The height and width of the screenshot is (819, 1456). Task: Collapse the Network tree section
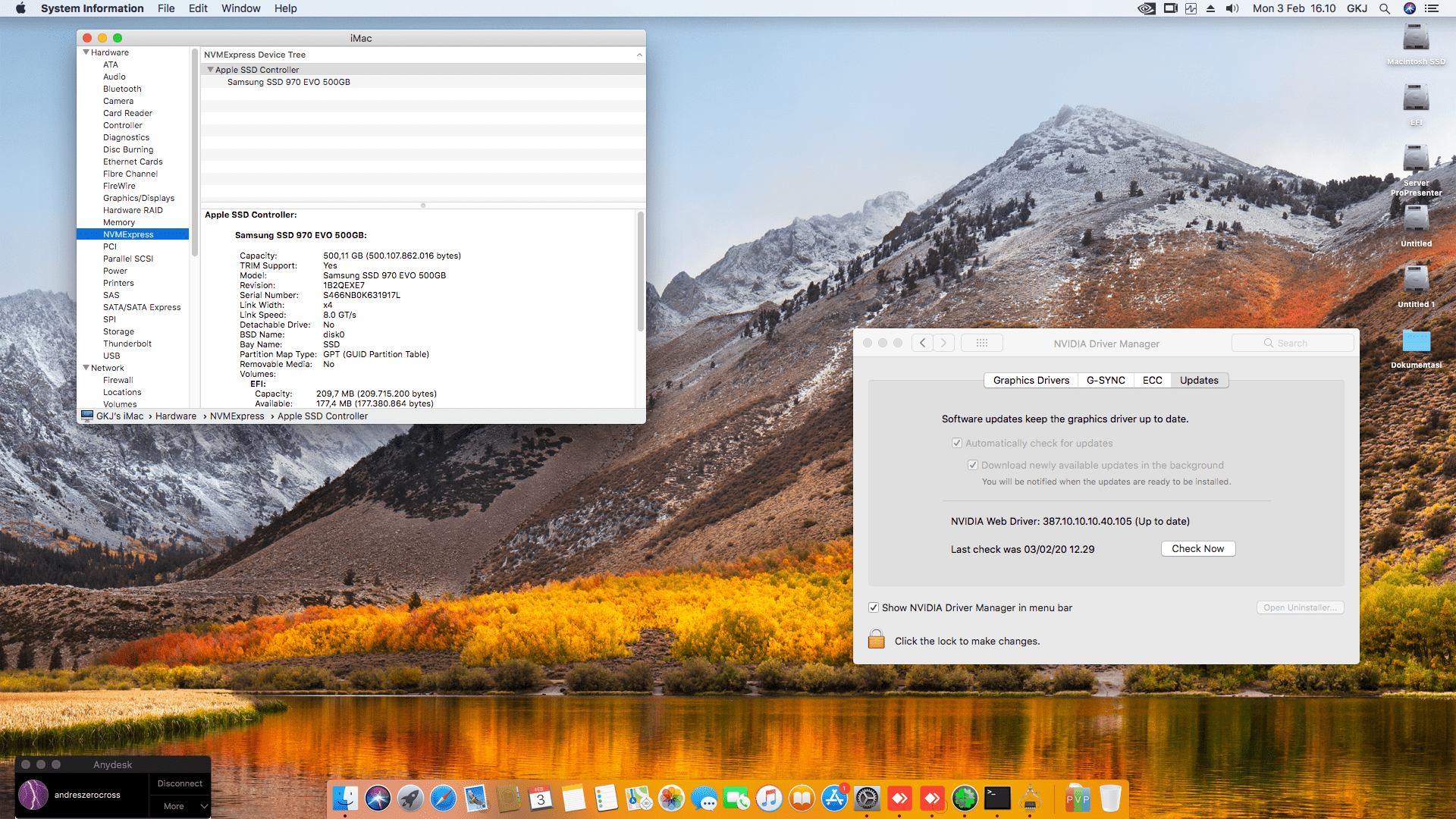[86, 368]
